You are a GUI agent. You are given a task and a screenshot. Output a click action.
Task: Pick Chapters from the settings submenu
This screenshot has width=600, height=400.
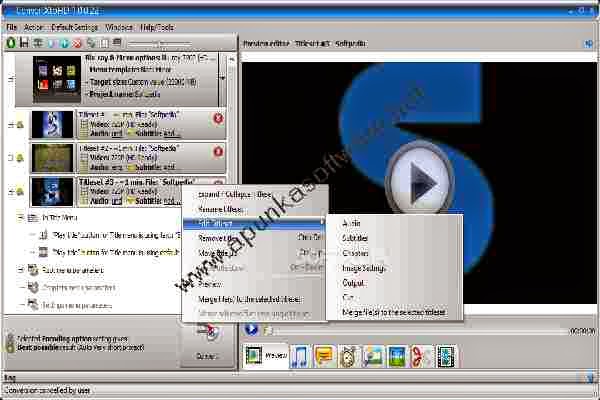click(394, 253)
